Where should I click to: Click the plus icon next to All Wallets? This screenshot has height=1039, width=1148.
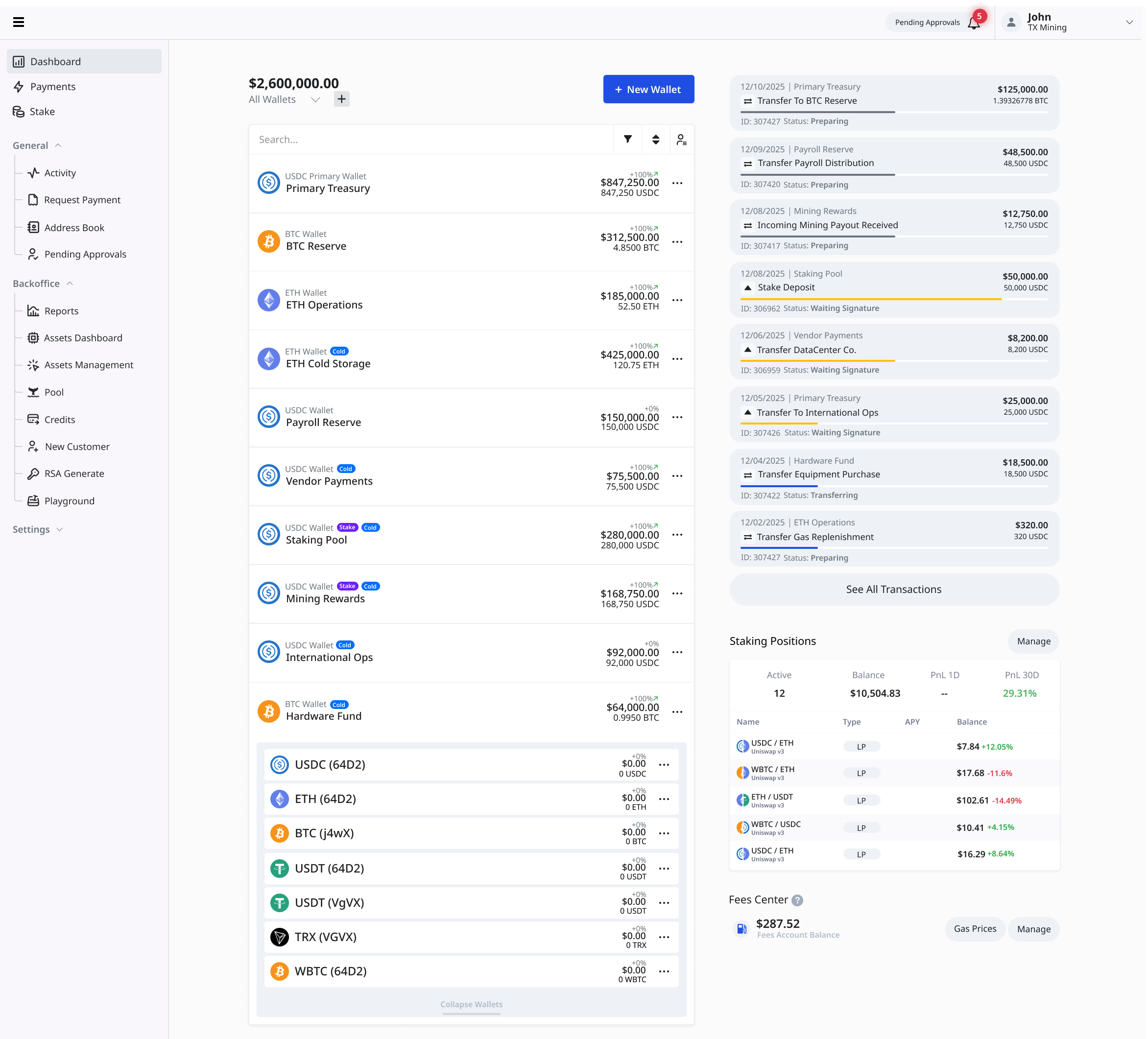tap(342, 99)
